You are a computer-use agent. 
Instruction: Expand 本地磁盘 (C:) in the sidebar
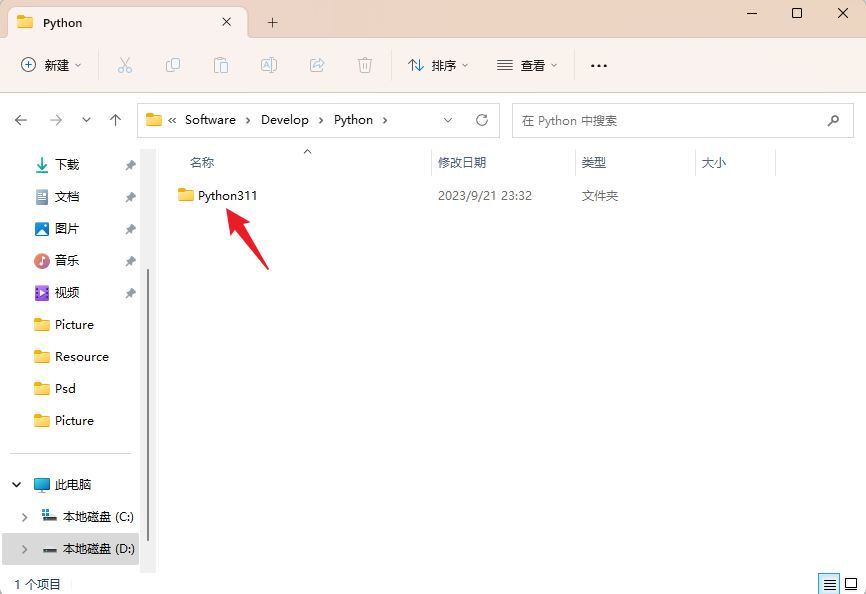24,516
